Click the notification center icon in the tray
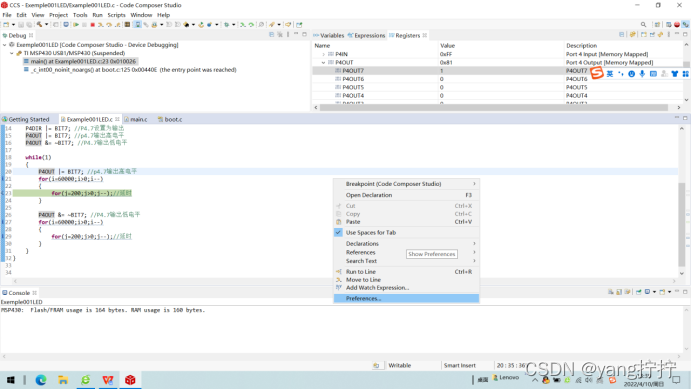 (676, 380)
